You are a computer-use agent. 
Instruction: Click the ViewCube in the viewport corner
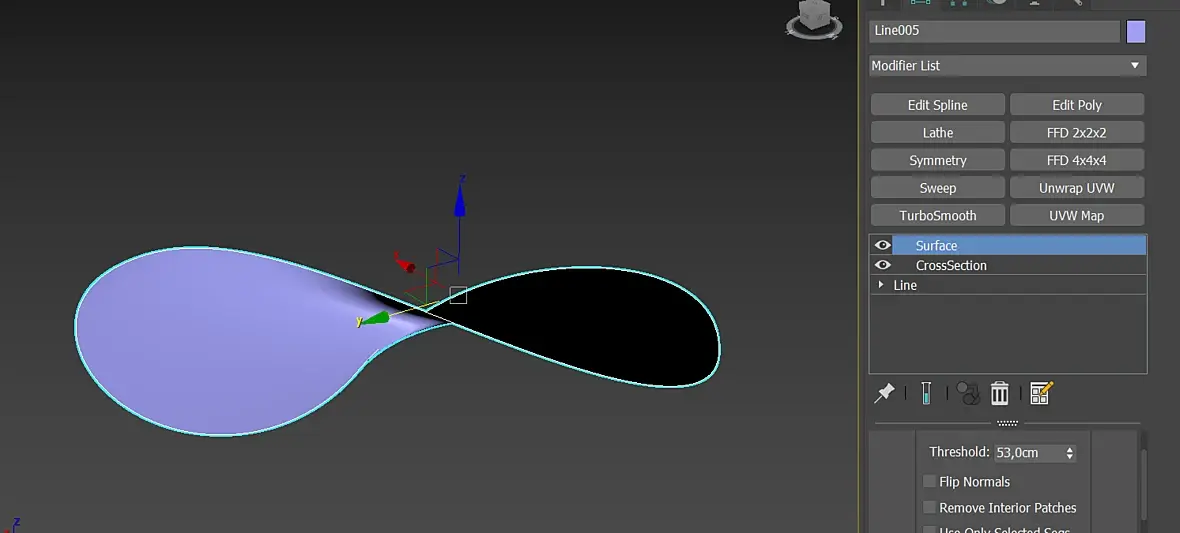coord(814,19)
